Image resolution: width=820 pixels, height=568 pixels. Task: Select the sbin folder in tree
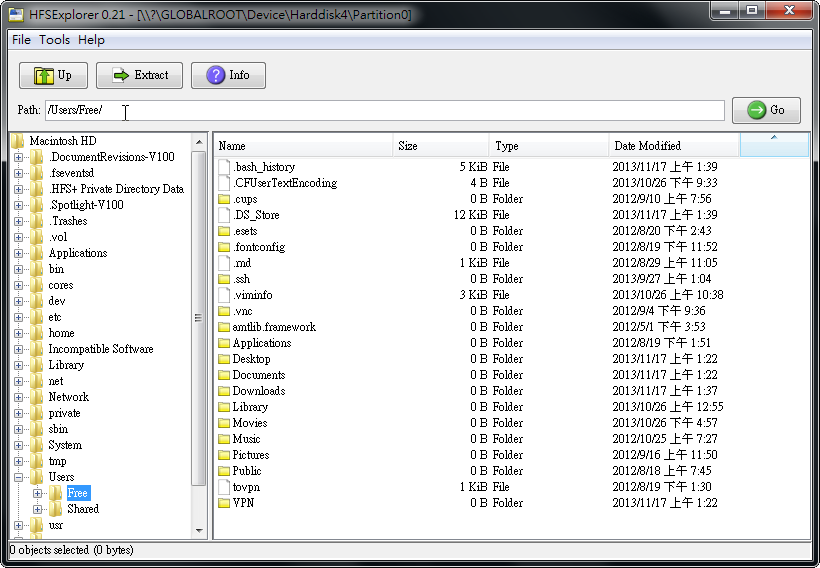click(x=58, y=429)
